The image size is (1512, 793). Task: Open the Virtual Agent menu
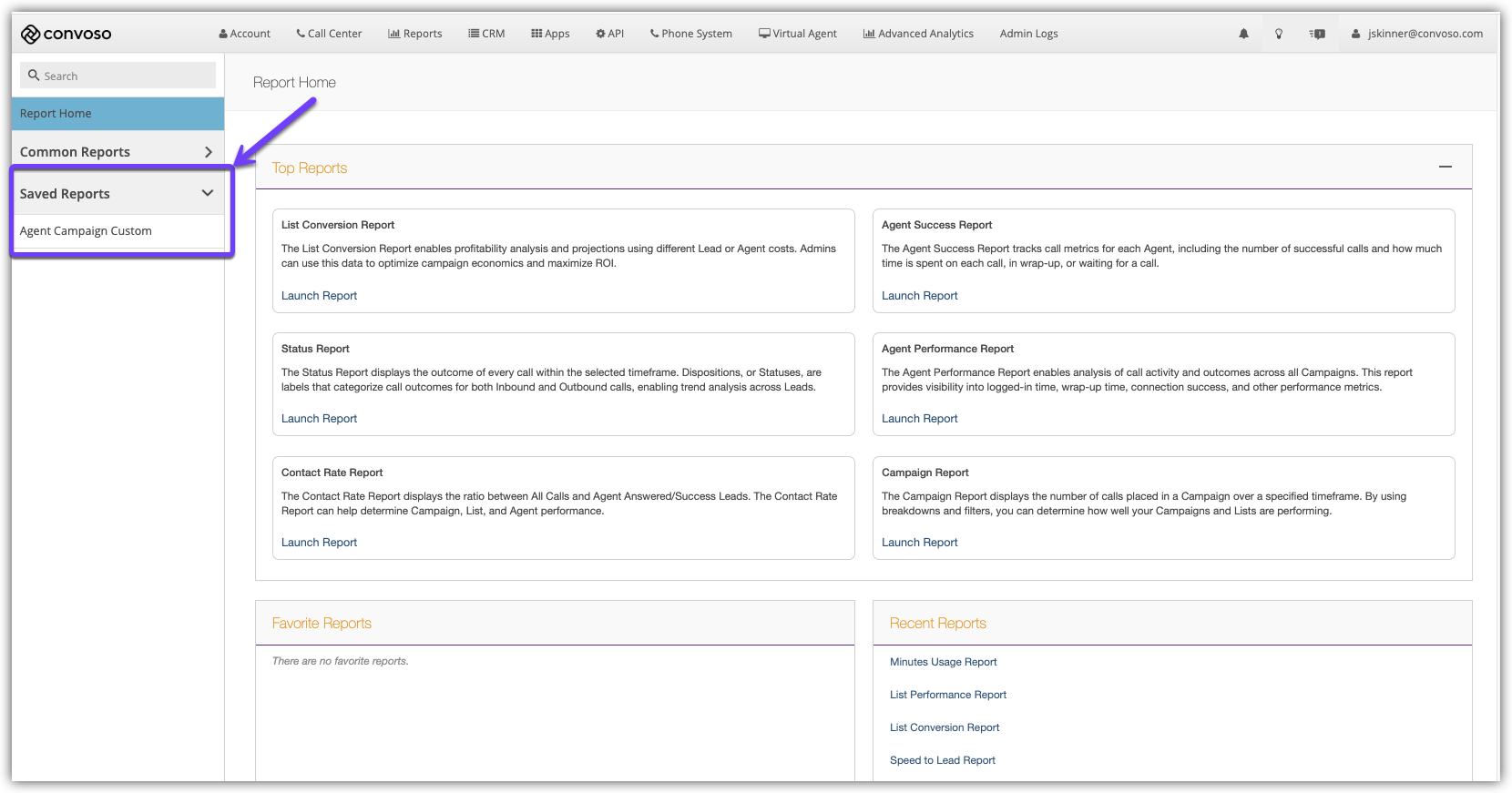pos(797,34)
